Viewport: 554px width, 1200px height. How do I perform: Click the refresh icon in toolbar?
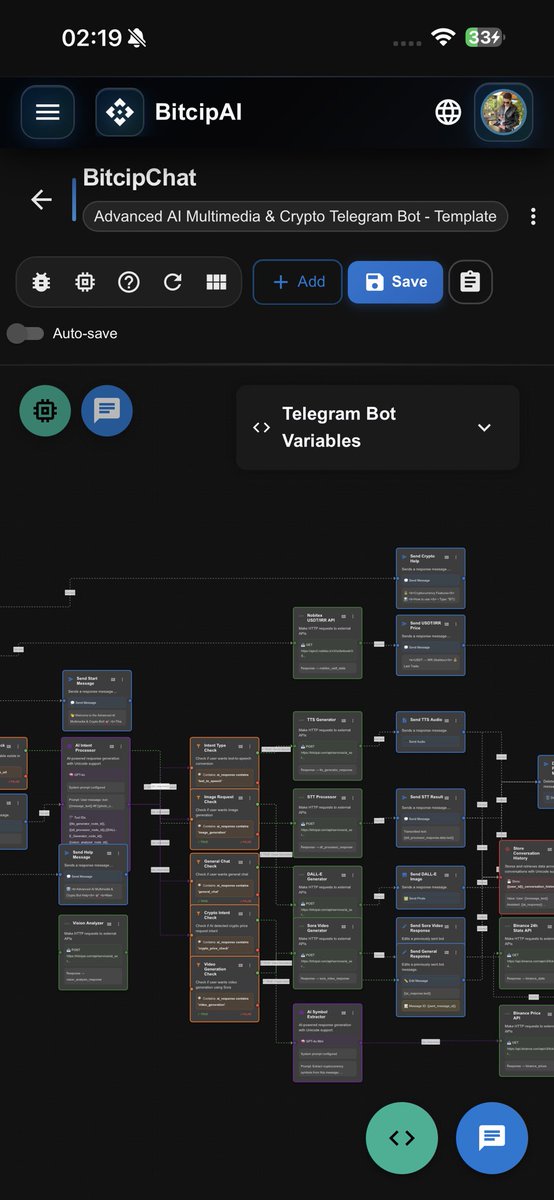click(x=172, y=282)
